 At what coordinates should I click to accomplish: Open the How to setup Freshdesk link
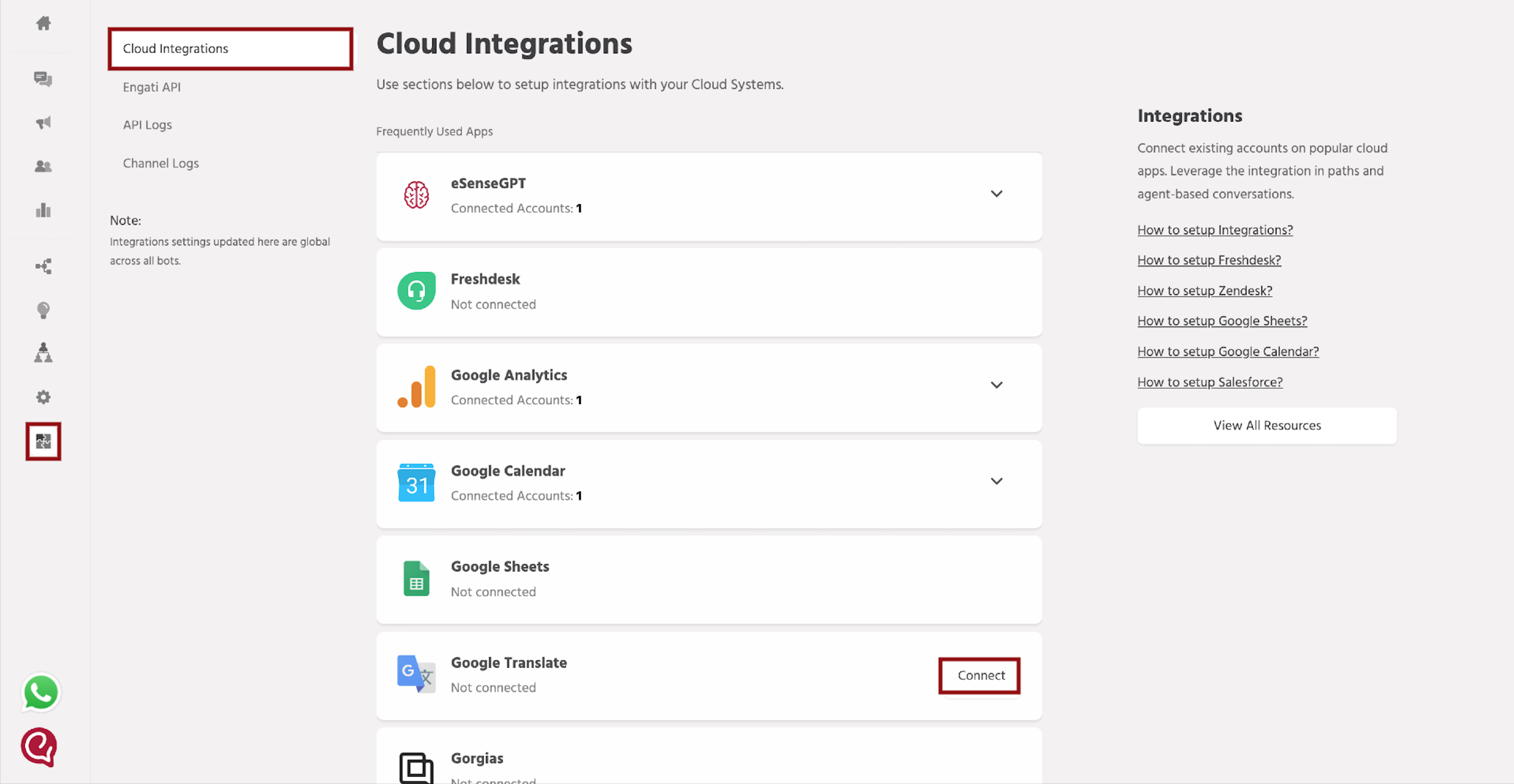pos(1209,259)
